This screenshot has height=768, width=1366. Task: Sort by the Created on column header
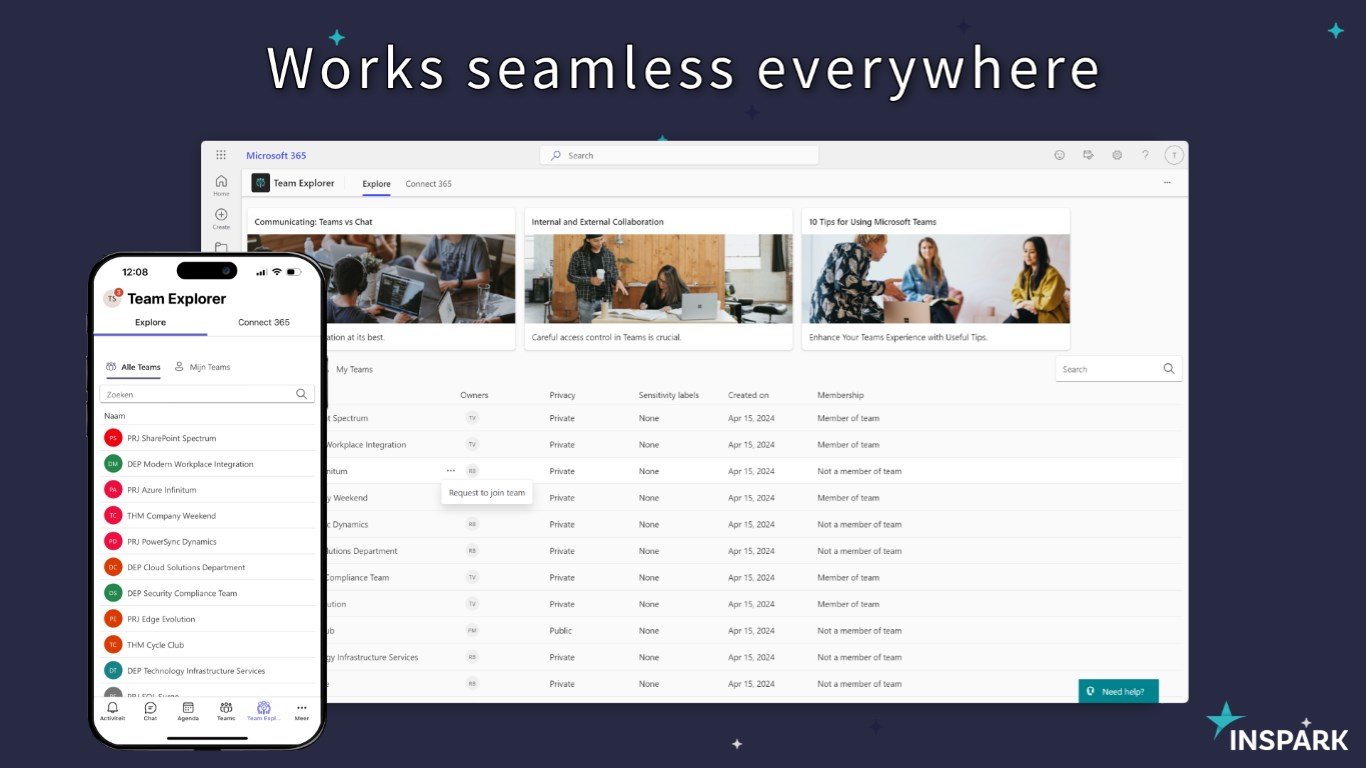pos(748,395)
